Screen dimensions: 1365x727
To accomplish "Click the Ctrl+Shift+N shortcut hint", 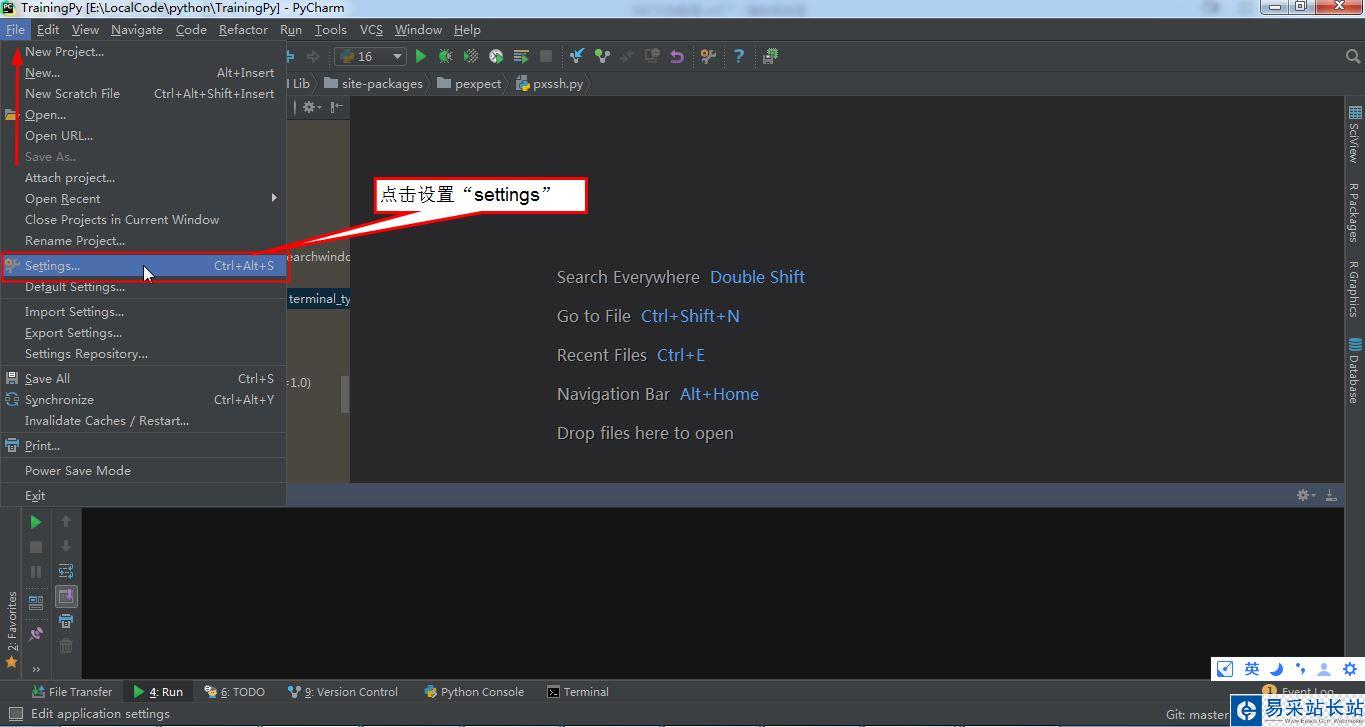I will [x=690, y=316].
